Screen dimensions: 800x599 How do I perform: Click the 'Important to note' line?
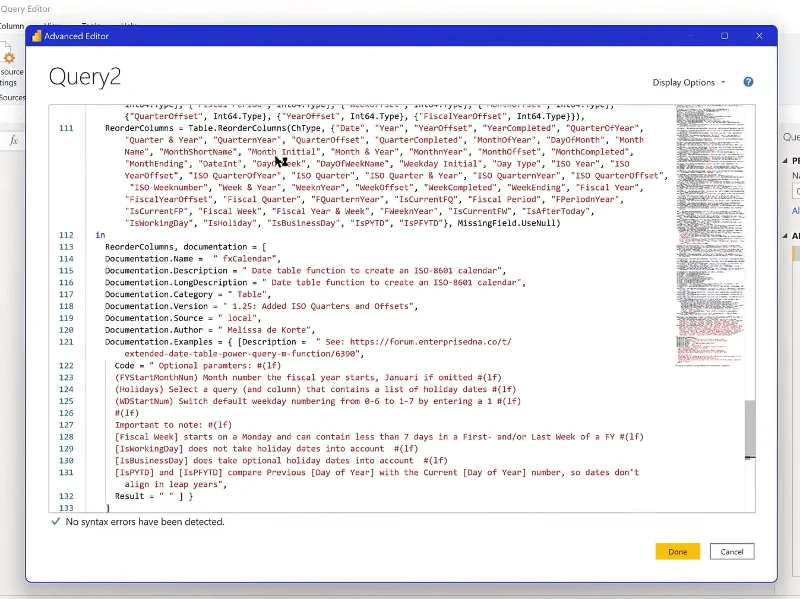pyautogui.click(x=173, y=425)
